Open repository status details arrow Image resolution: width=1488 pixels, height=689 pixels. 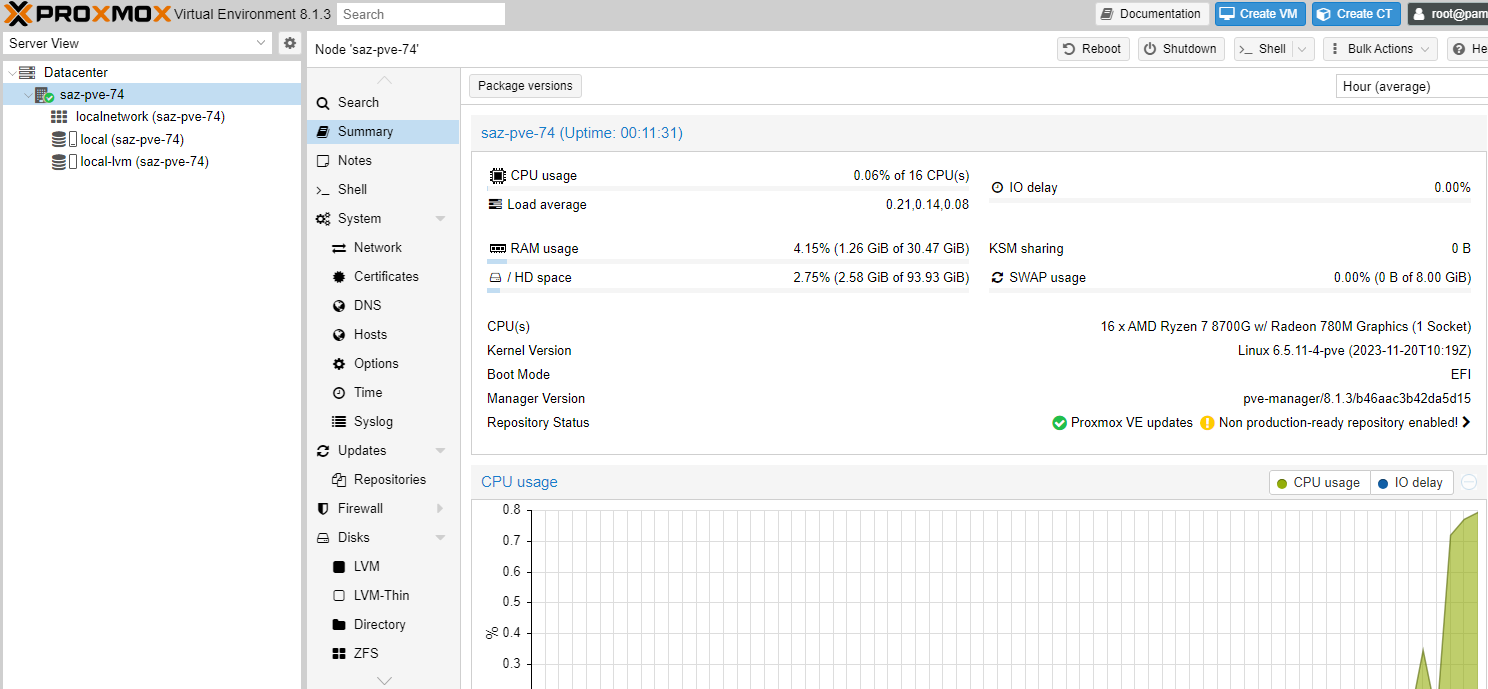[1466, 423]
